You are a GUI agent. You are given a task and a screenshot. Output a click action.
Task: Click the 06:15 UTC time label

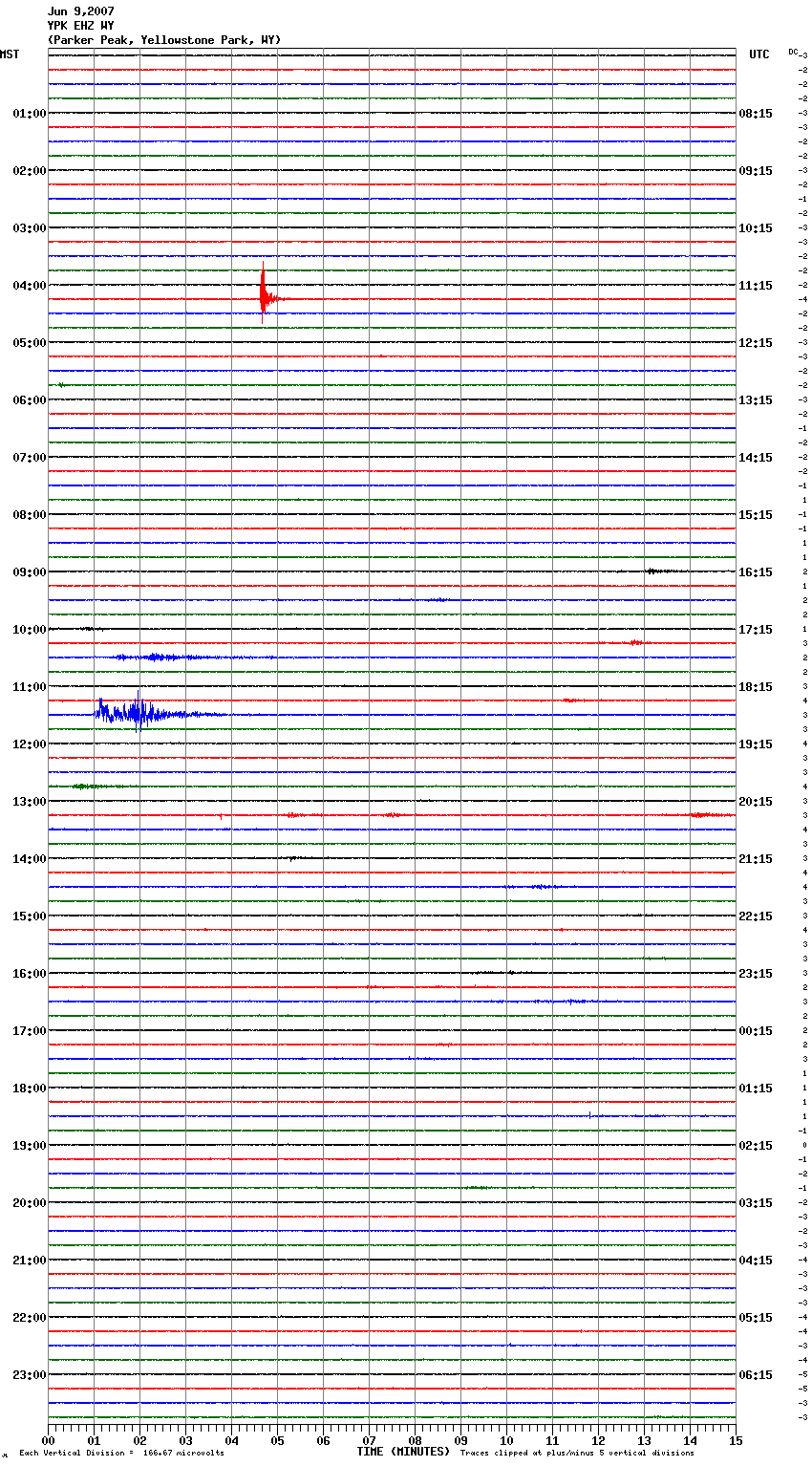[x=756, y=1375]
